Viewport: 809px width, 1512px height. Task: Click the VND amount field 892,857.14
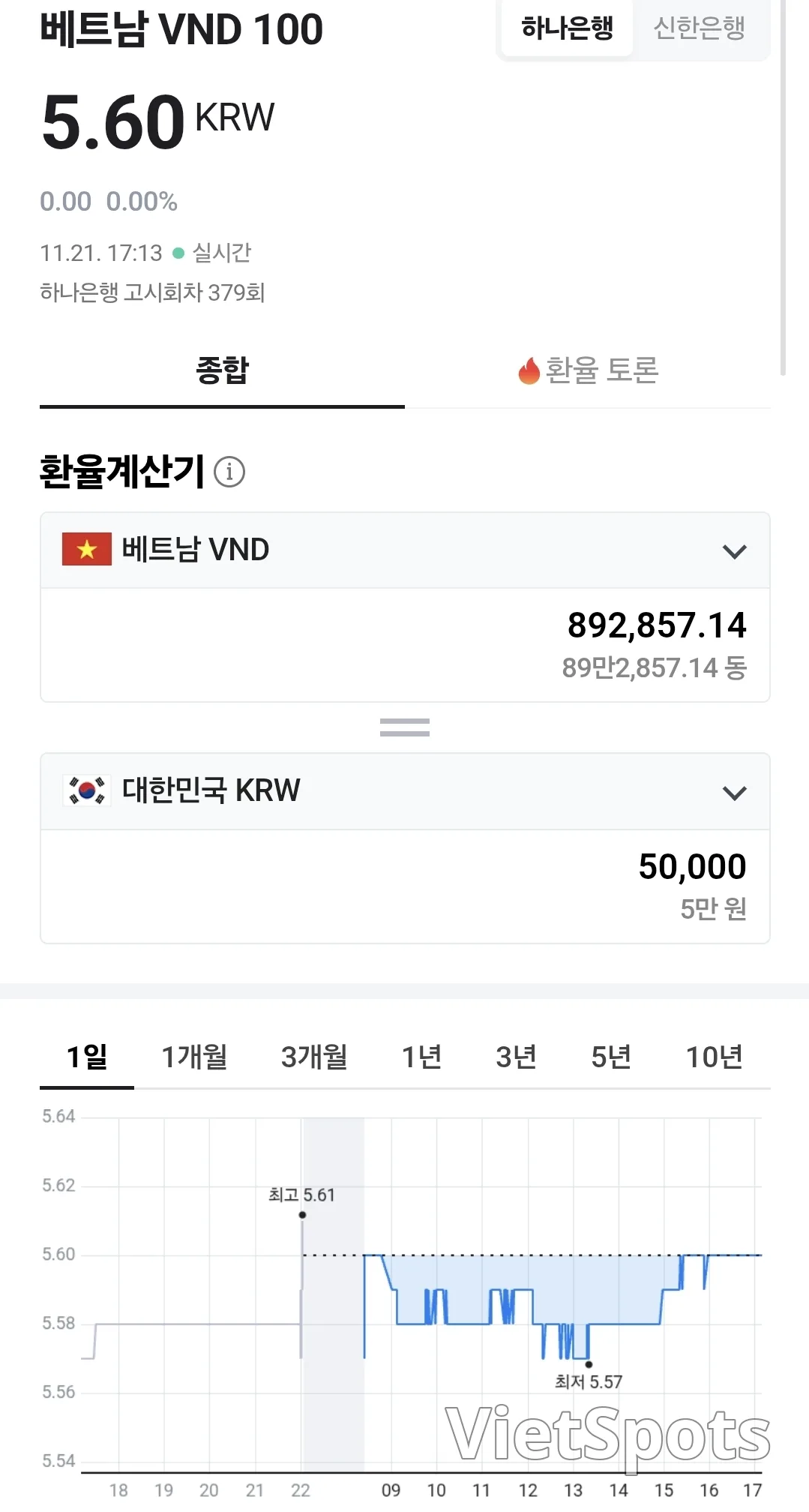tap(405, 645)
